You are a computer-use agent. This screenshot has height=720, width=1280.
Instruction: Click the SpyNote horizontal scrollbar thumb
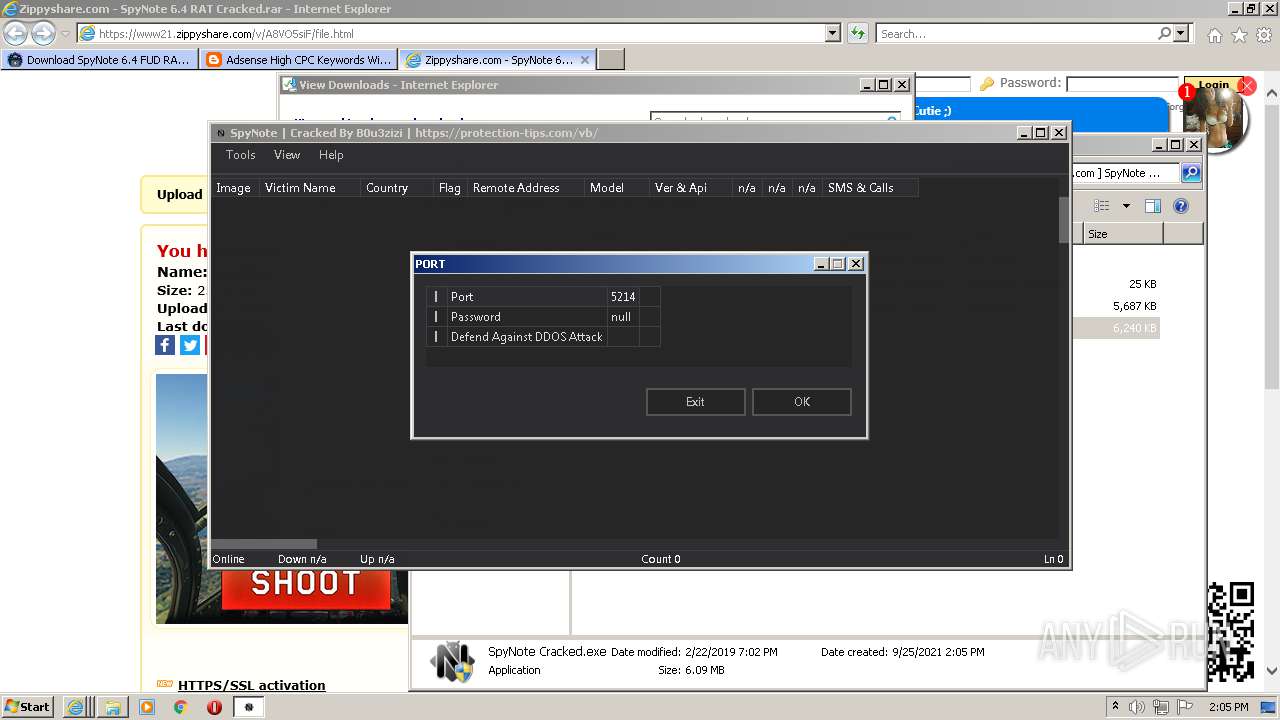pos(264,545)
